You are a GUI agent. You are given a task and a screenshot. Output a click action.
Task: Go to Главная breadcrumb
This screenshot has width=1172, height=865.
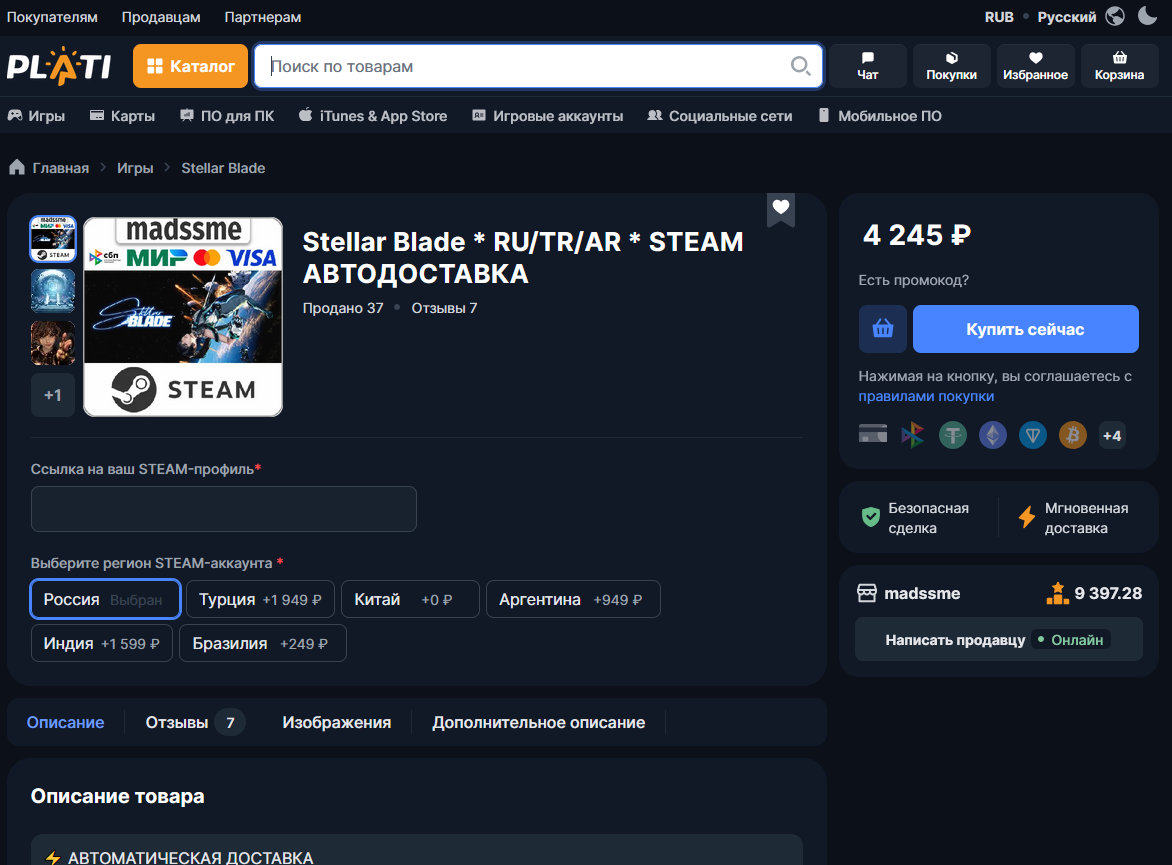coord(61,168)
